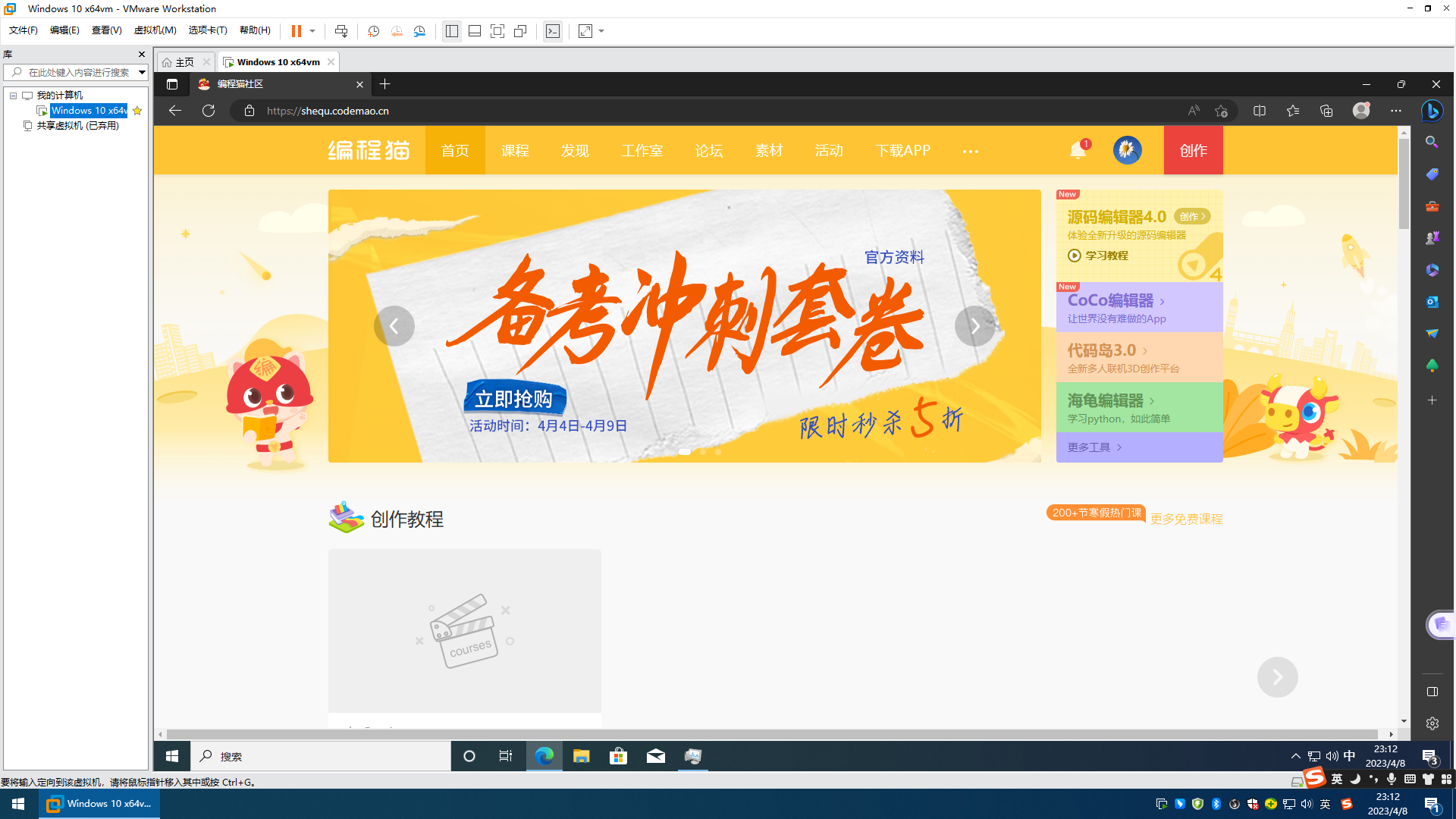Open Edge split screen icon
This screenshot has width=1456, height=819.
point(1260,111)
